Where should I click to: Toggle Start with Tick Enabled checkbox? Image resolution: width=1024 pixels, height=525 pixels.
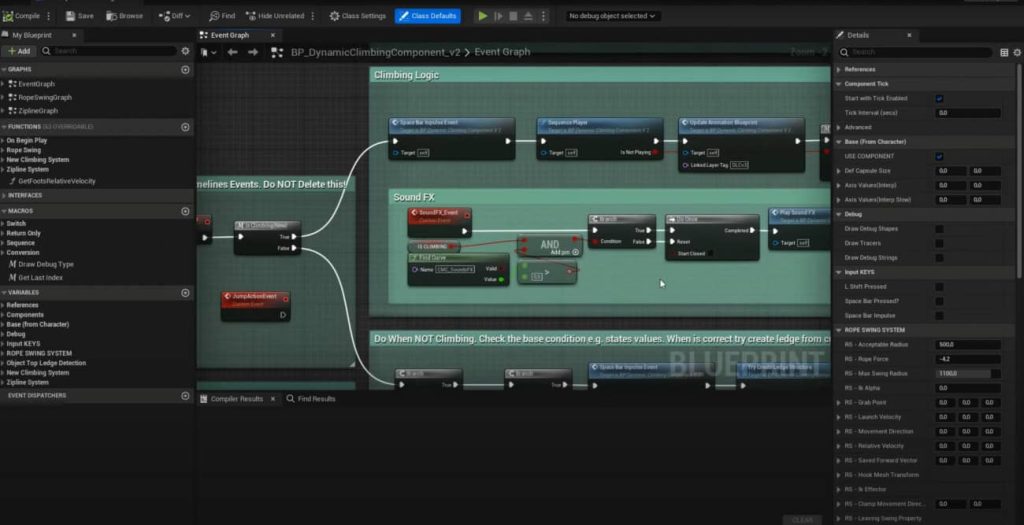(x=939, y=99)
